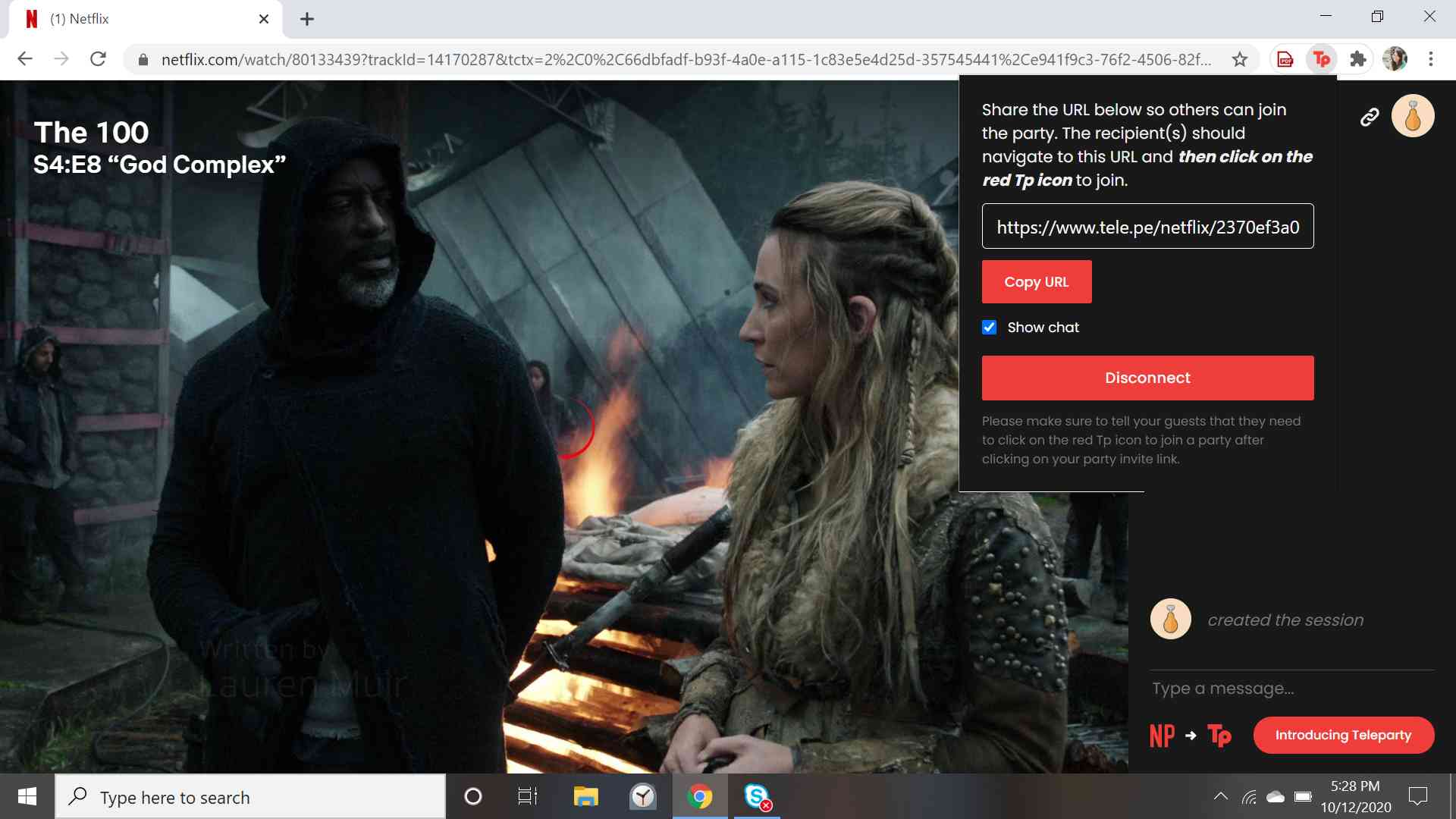Screen dimensions: 1456x819
Task: Open the Windows Start menu
Action: pyautogui.click(x=27, y=796)
